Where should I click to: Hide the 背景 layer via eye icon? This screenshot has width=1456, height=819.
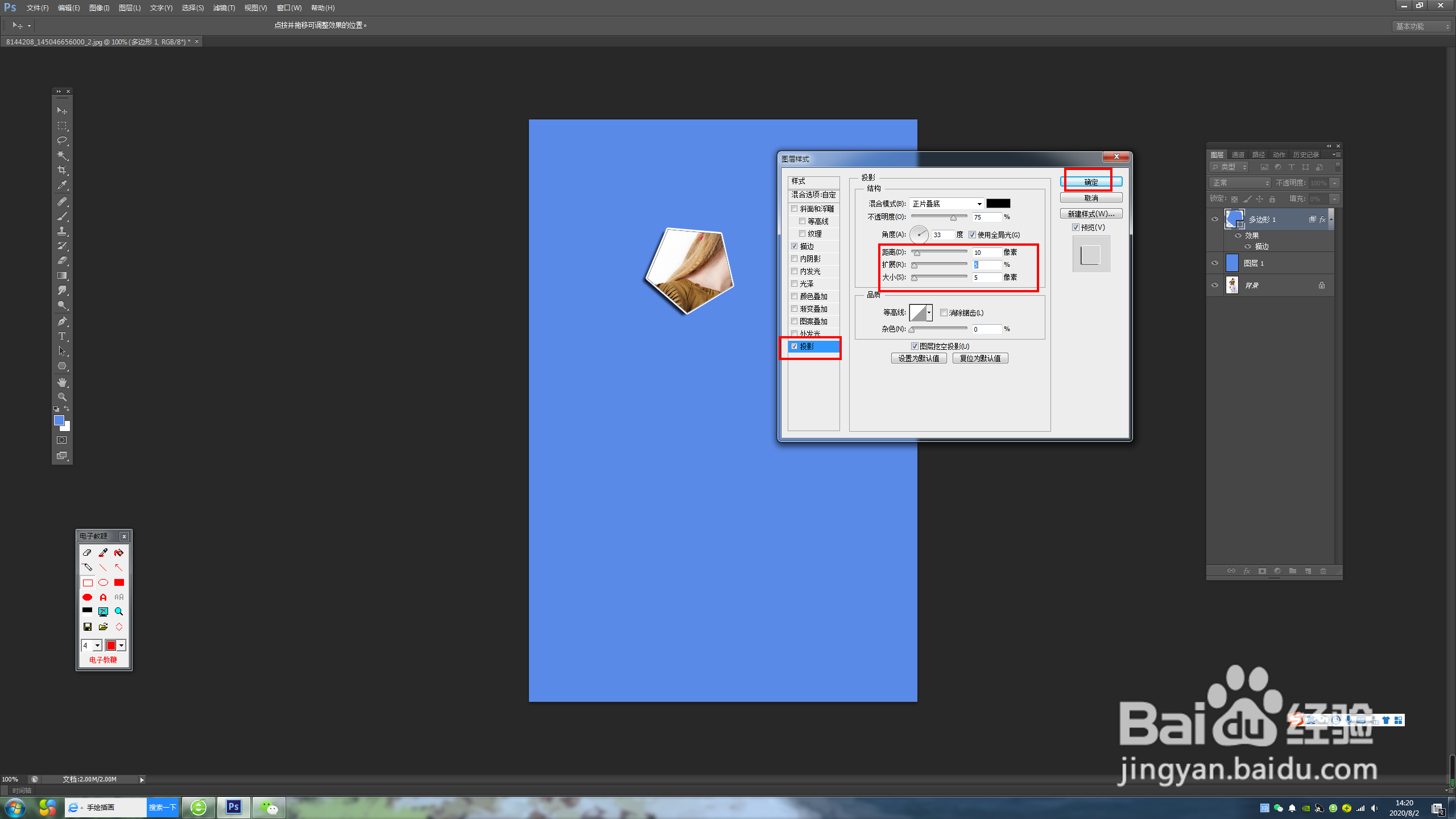point(1215,285)
